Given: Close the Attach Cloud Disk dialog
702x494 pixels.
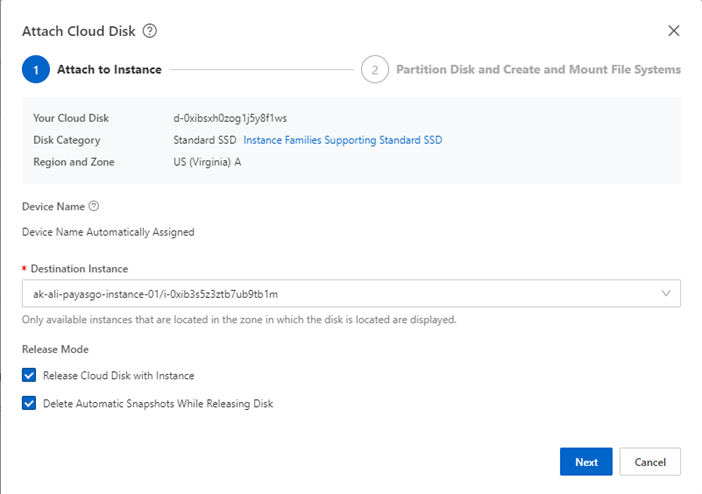Looking at the screenshot, I should point(673,31).
